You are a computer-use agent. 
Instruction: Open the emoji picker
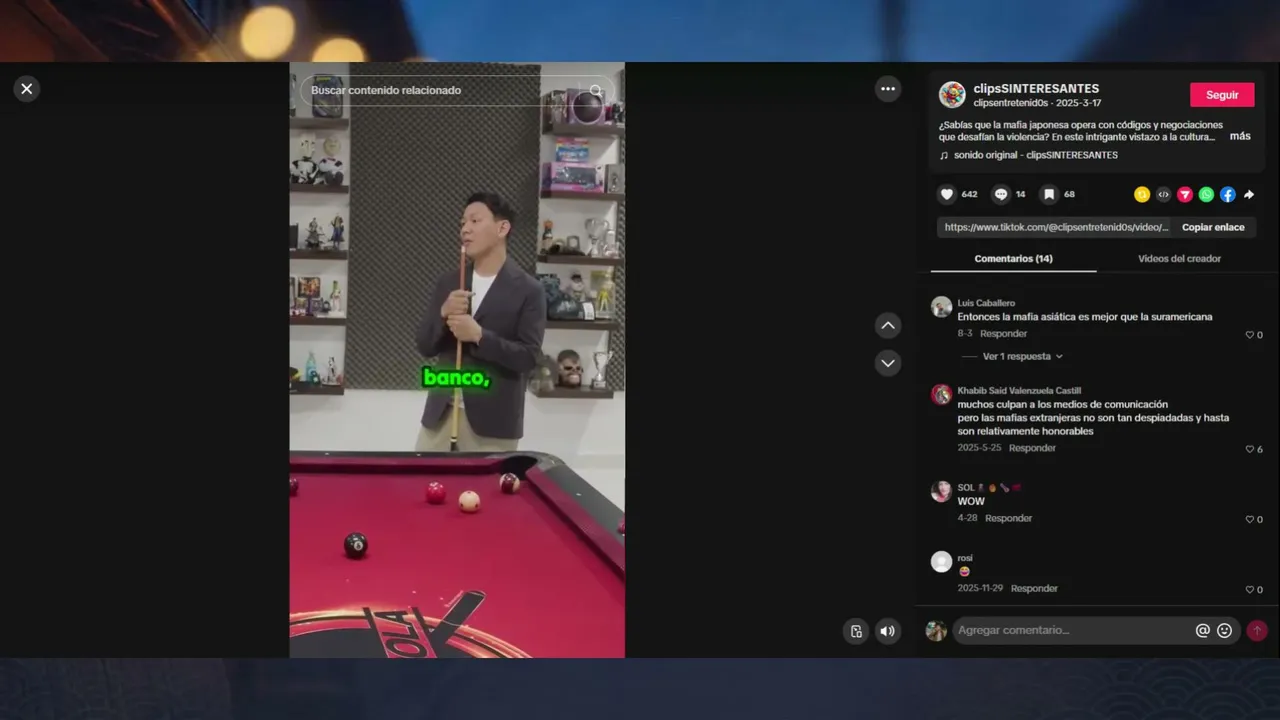[x=1224, y=630]
